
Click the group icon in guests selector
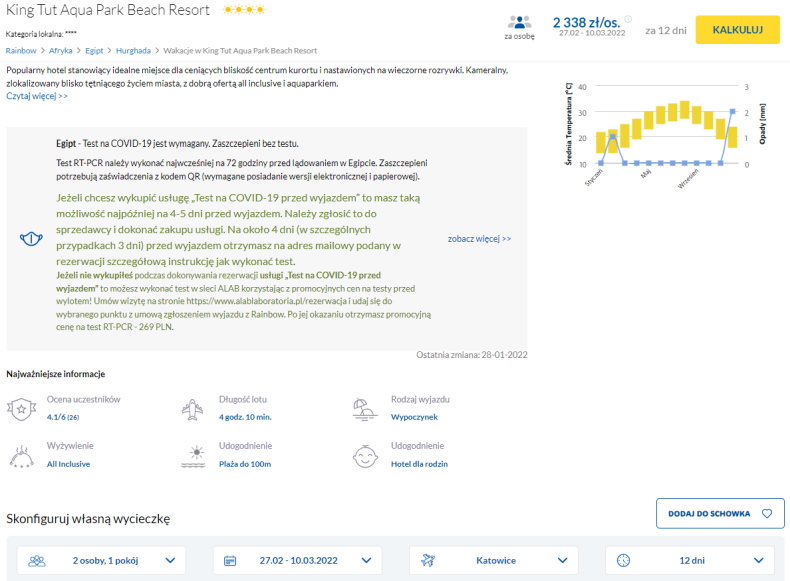tap(37, 560)
